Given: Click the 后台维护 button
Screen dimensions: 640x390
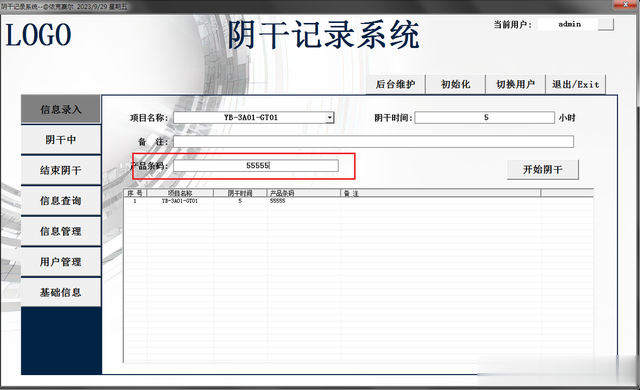Looking at the screenshot, I should coord(395,84).
